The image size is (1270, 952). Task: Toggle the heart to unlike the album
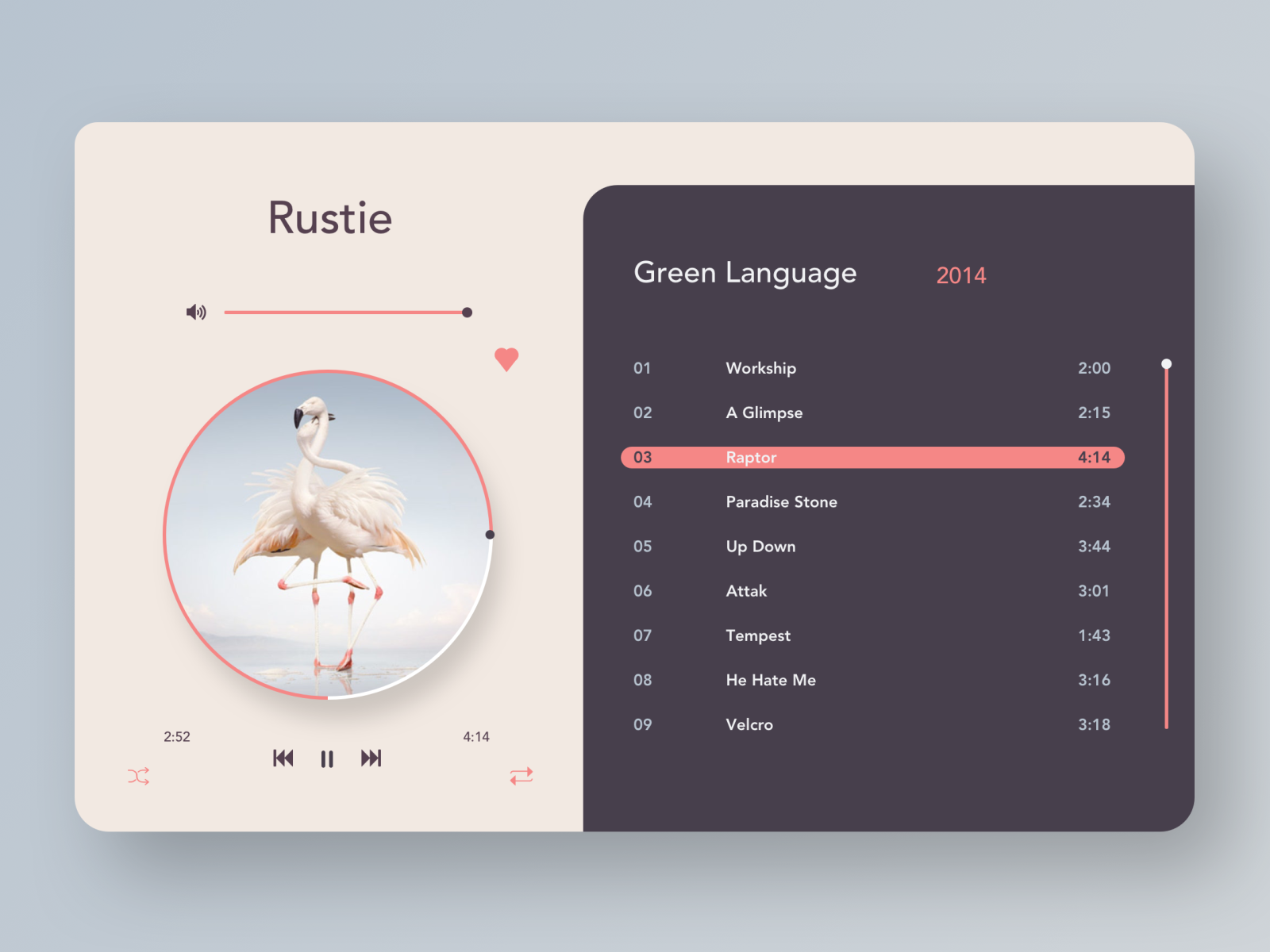tap(506, 358)
